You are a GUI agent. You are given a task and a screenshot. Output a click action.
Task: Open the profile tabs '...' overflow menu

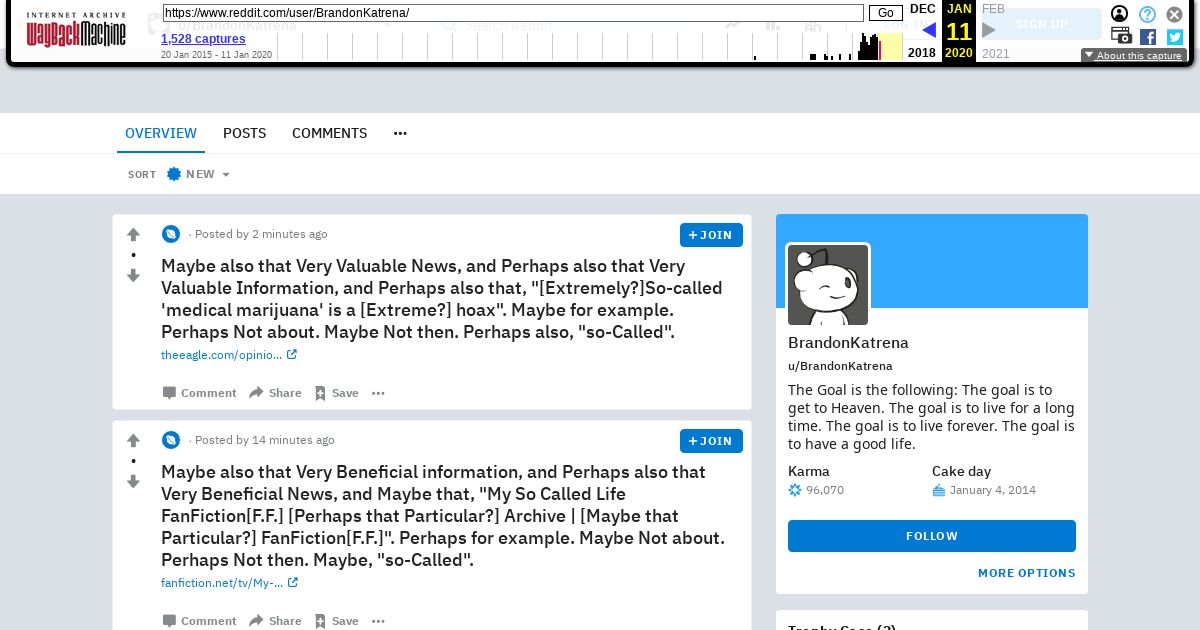400,133
